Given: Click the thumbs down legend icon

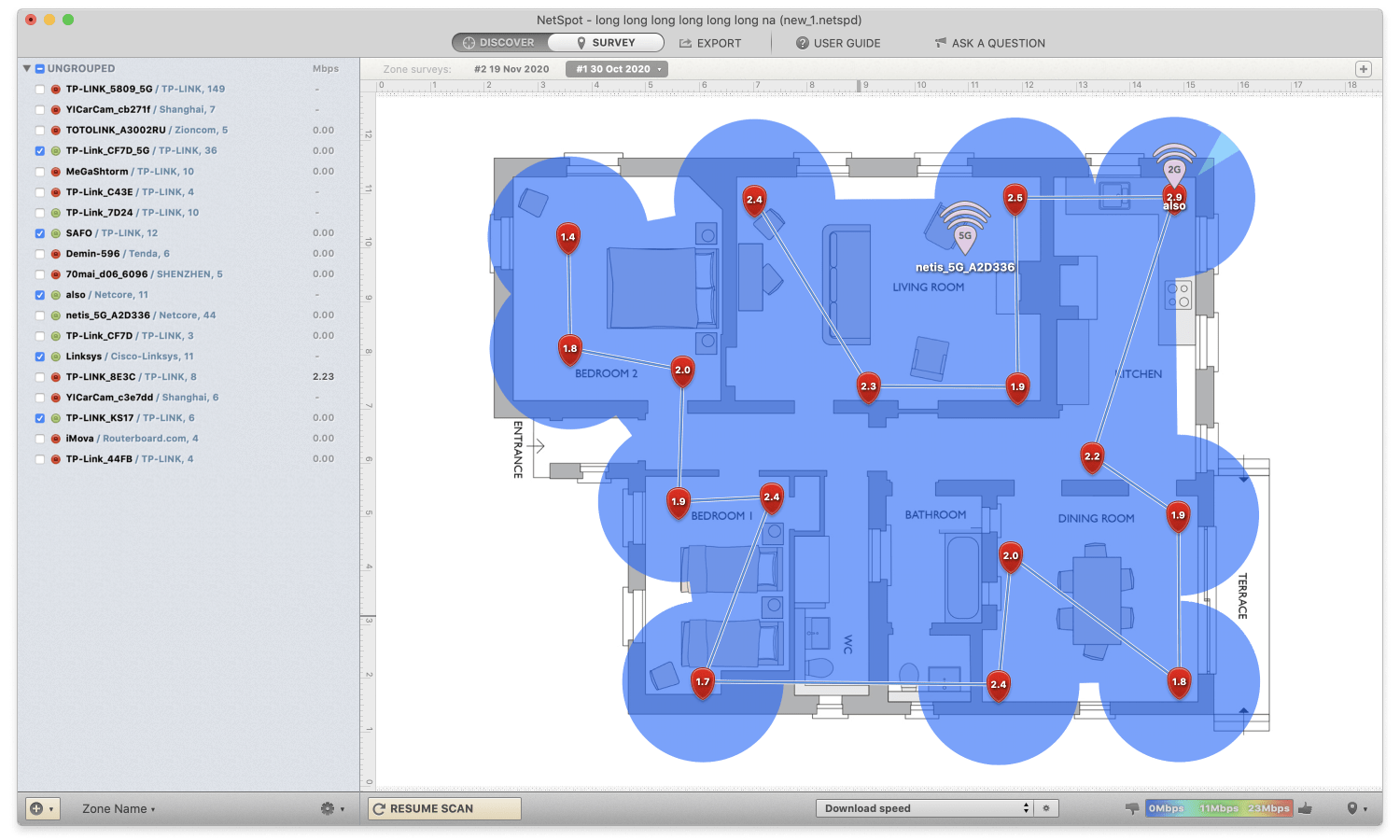Looking at the screenshot, I should pos(1132,808).
